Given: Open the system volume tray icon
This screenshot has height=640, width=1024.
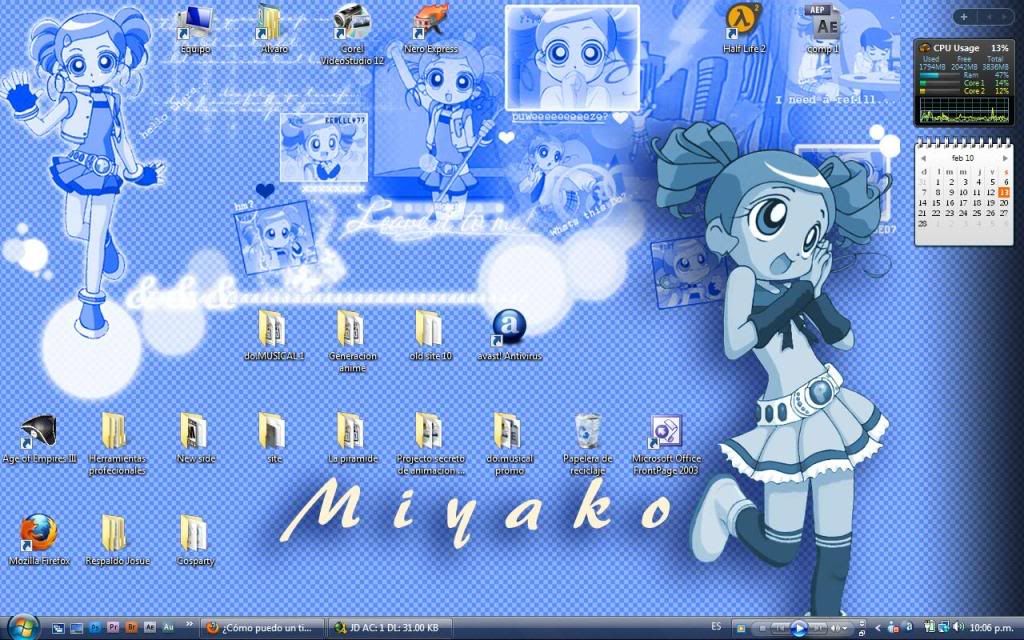Looking at the screenshot, I should click(x=957, y=628).
